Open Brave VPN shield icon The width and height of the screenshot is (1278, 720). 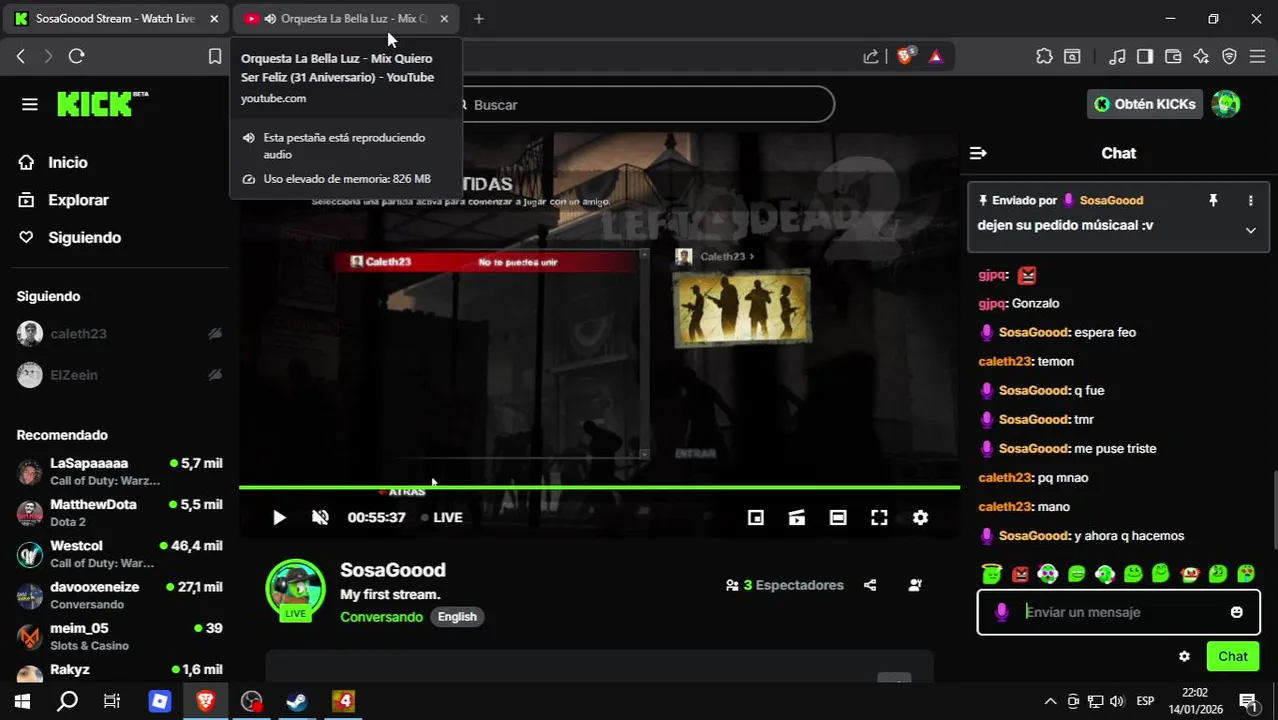point(1230,57)
